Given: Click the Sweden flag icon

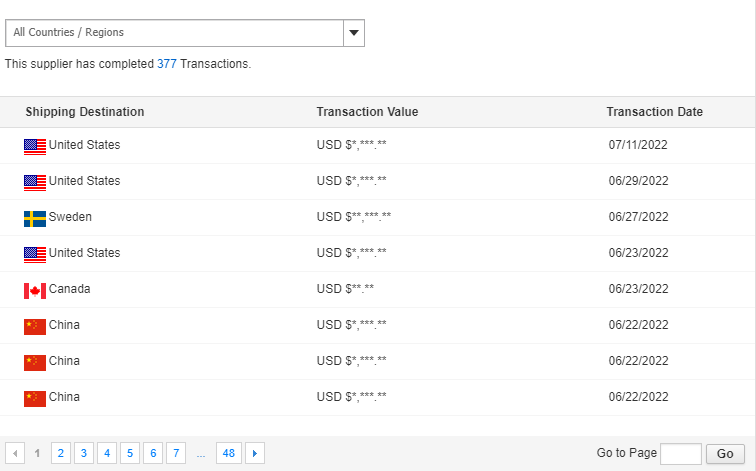Looking at the screenshot, I should (35, 218).
